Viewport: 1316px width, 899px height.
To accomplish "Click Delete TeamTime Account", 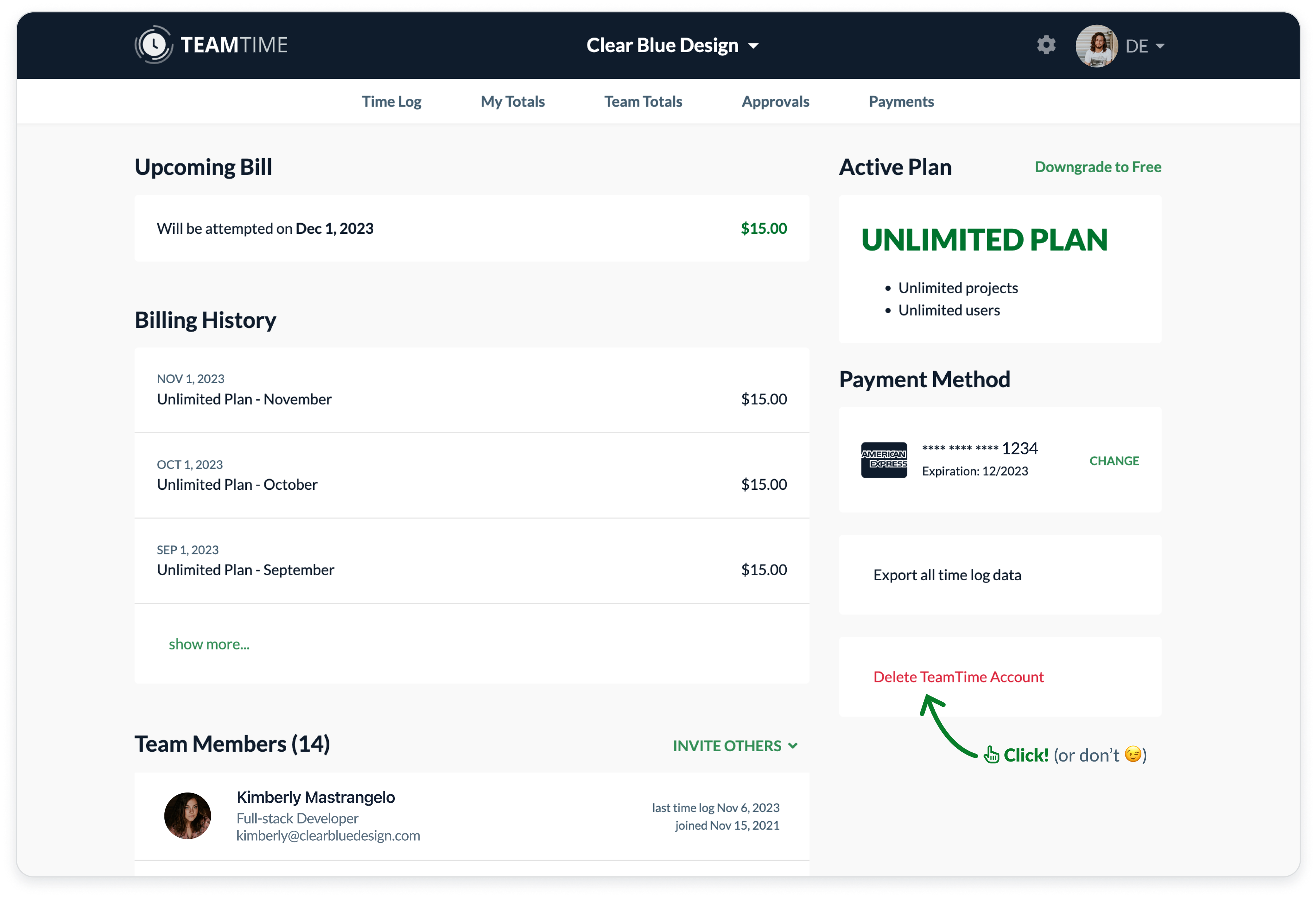I will (x=958, y=677).
